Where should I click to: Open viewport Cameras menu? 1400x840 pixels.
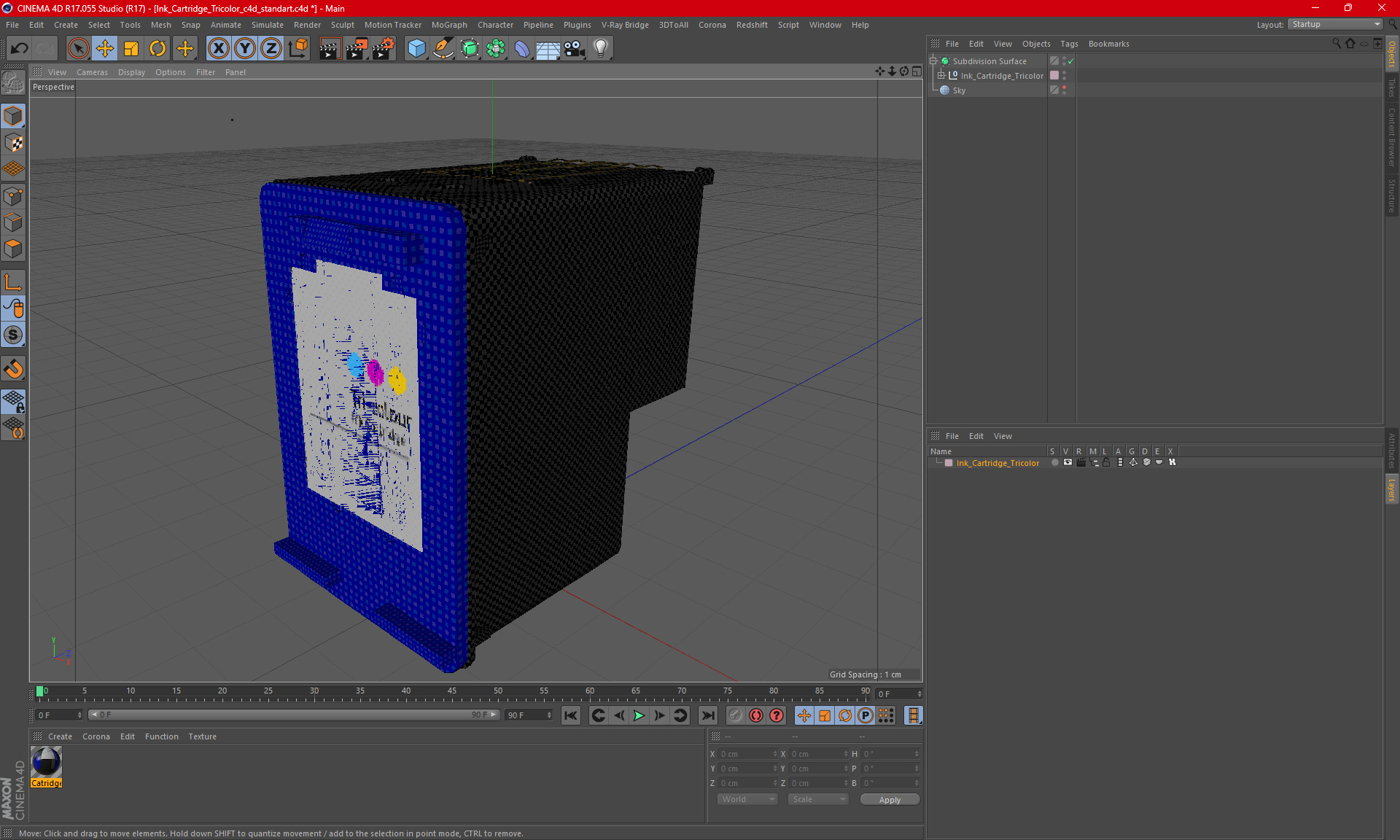[92, 72]
